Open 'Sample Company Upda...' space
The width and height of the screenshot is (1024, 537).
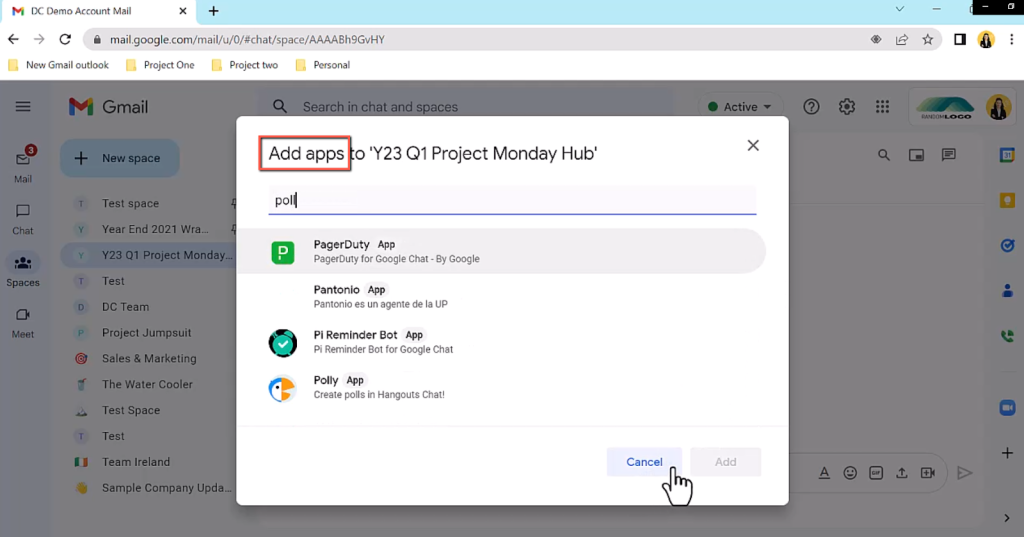point(167,488)
